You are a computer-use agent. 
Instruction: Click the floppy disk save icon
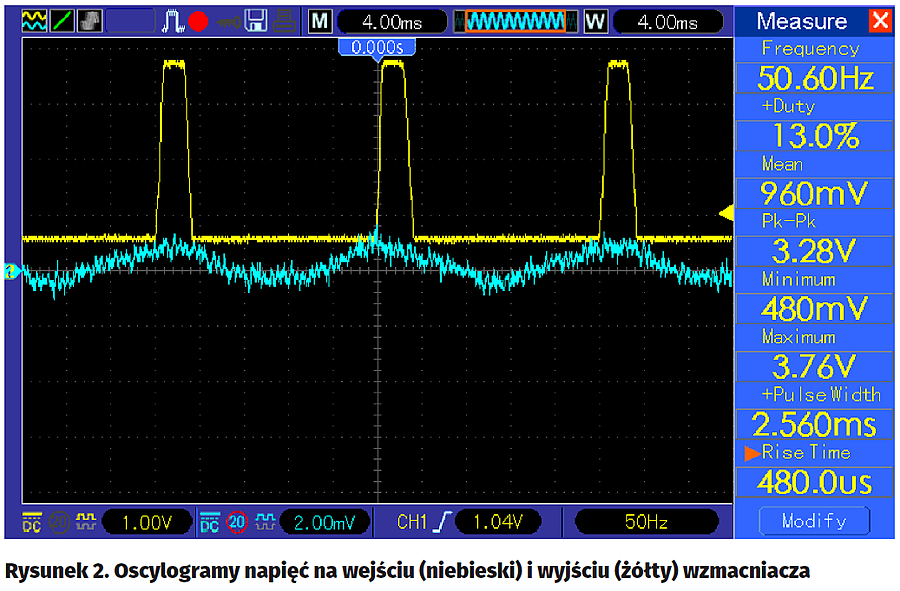255,20
